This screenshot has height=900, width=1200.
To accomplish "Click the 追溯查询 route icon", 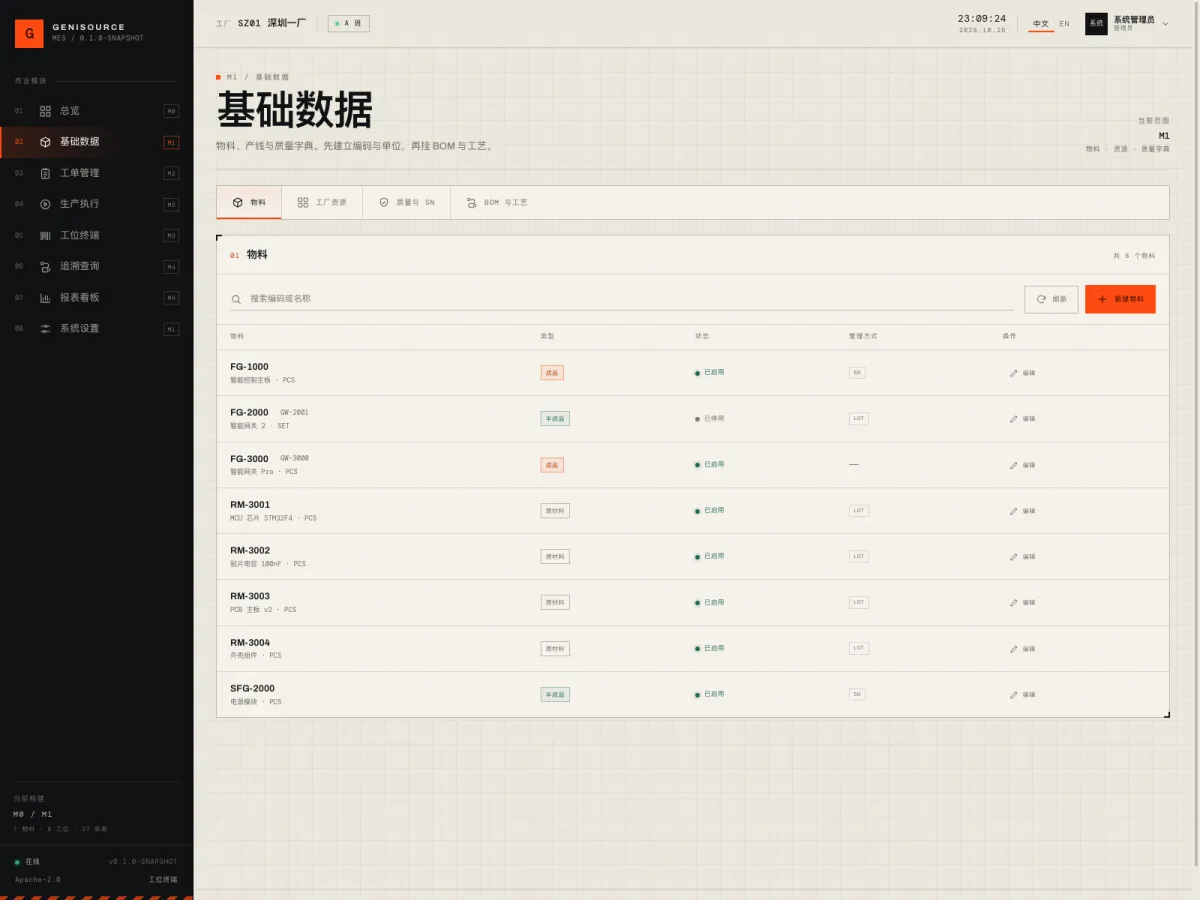I will click(x=45, y=266).
